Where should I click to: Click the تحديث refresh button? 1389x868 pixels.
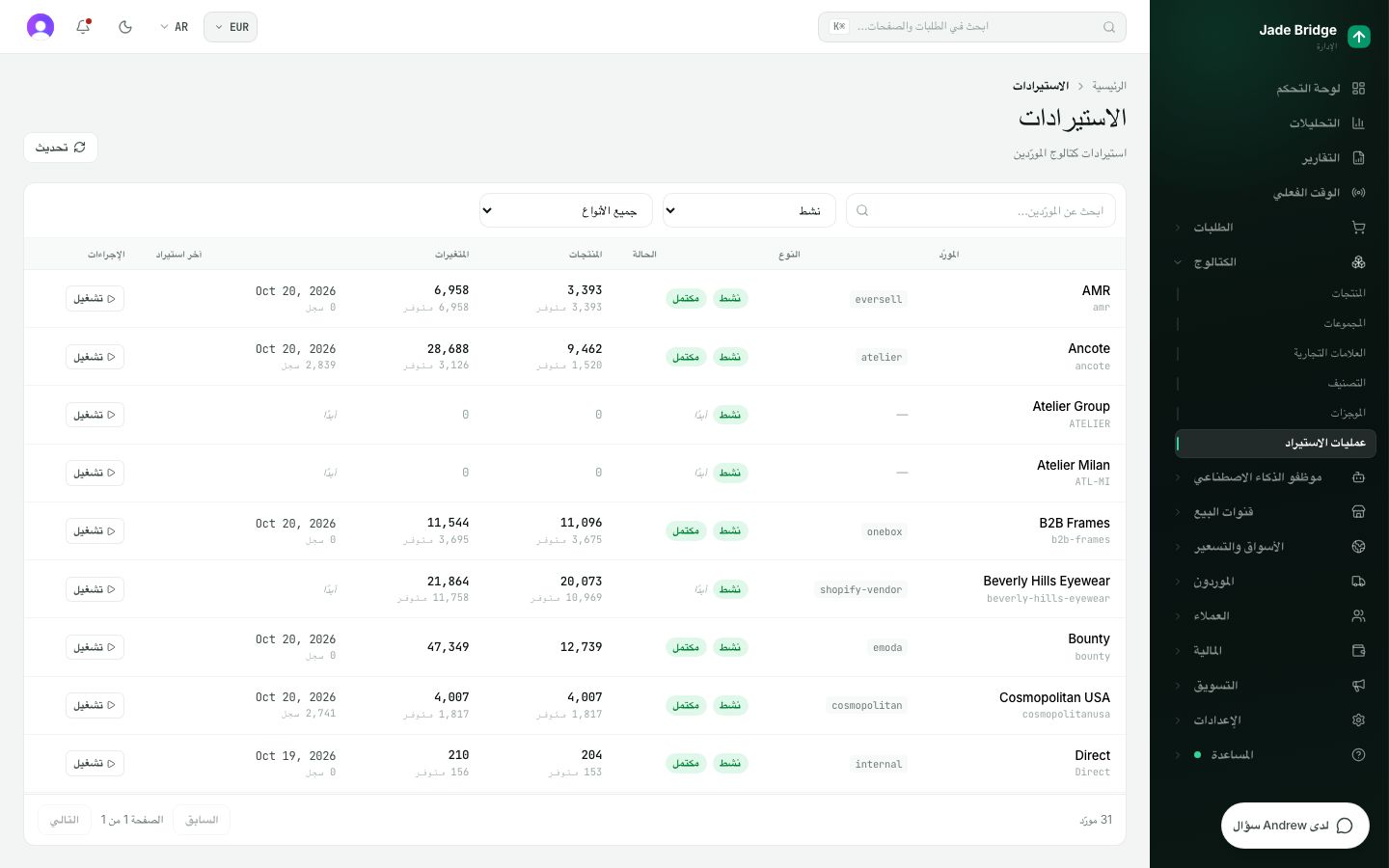(61, 148)
